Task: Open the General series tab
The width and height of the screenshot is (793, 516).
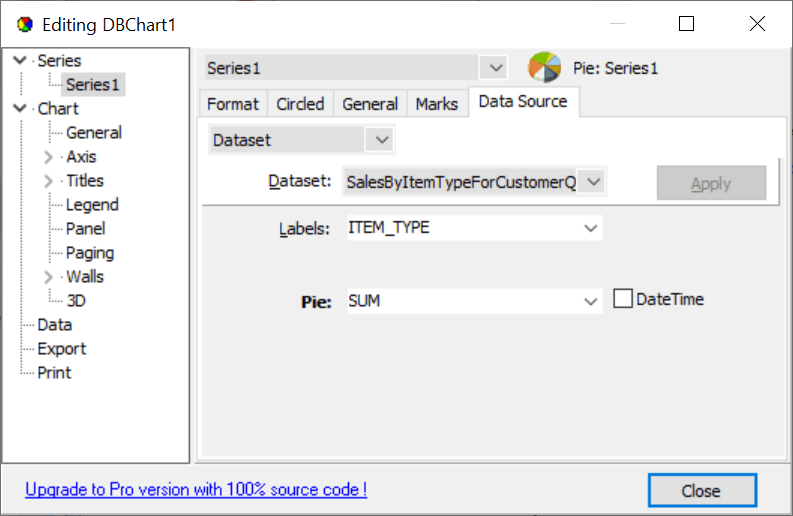Action: coord(370,104)
